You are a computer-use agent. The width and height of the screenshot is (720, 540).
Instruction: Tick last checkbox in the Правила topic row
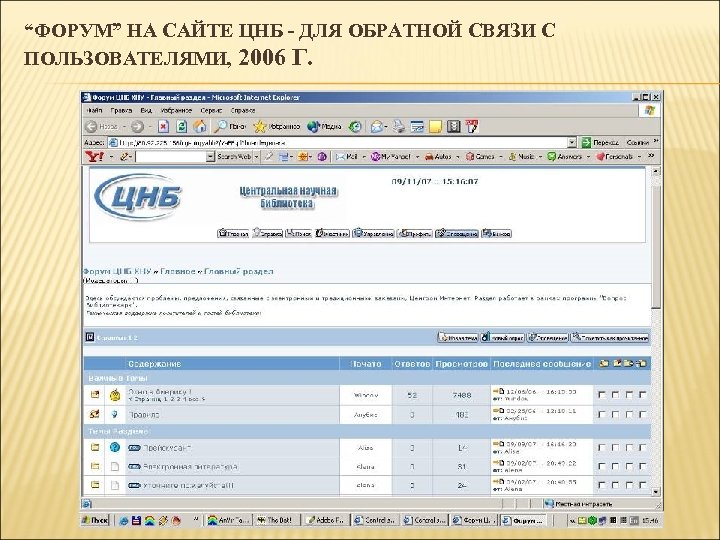[x=642, y=415]
